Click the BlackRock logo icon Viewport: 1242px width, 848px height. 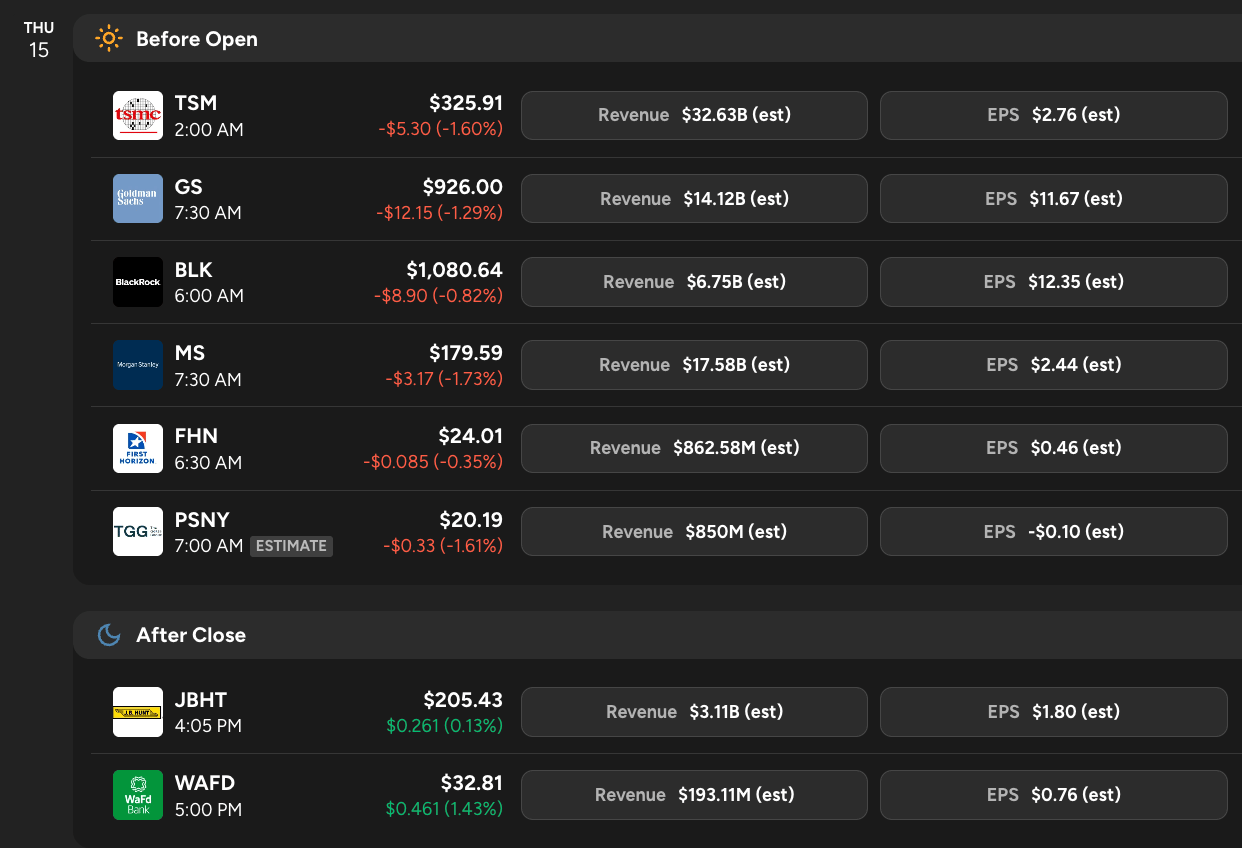(138, 282)
